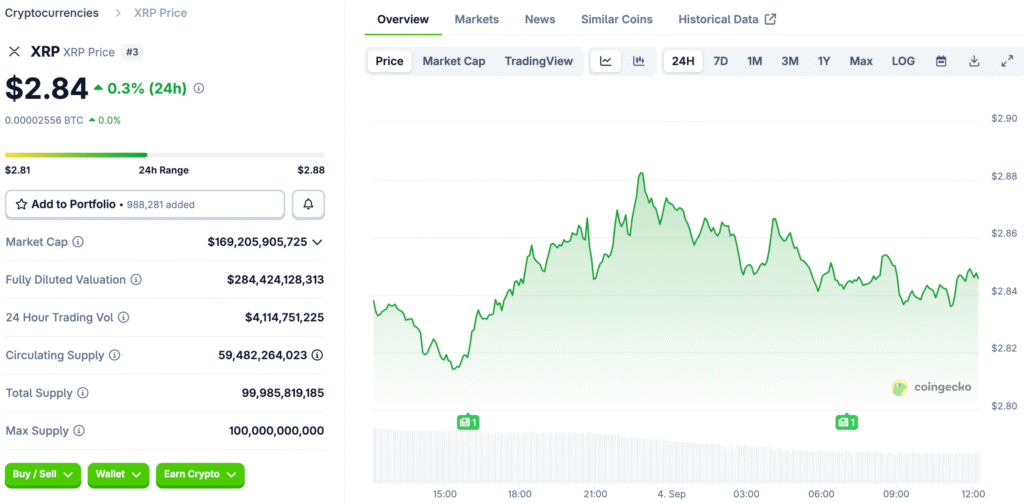1024x503 pixels.
Task: Click the Max Supply info icon
Action: 79,431
